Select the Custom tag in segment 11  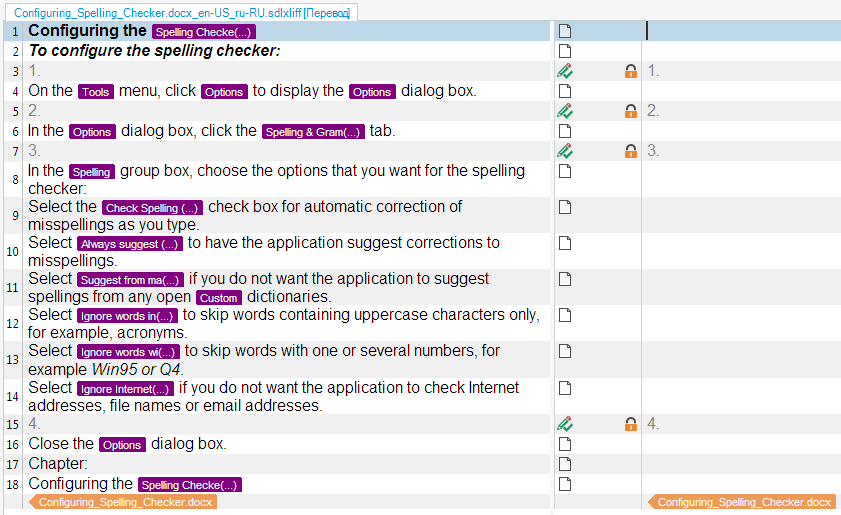219,298
